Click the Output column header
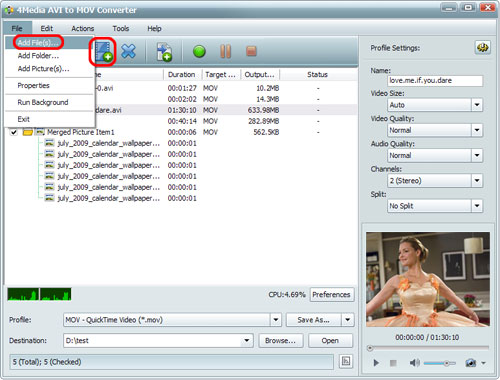This screenshot has width=500, height=380. (260, 75)
